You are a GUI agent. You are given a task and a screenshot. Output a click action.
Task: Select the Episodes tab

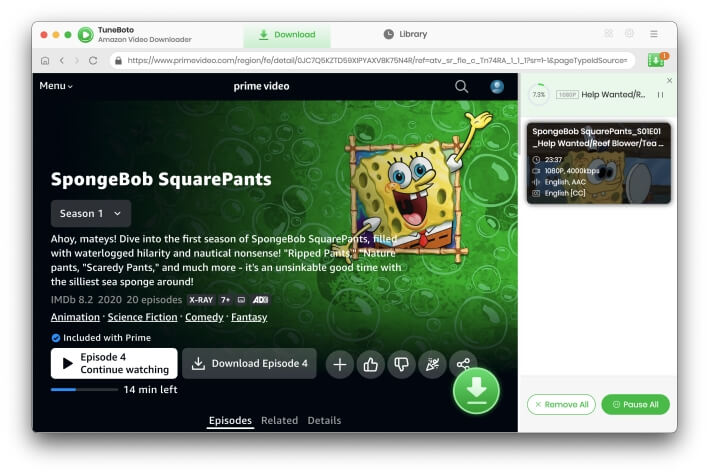coord(230,420)
